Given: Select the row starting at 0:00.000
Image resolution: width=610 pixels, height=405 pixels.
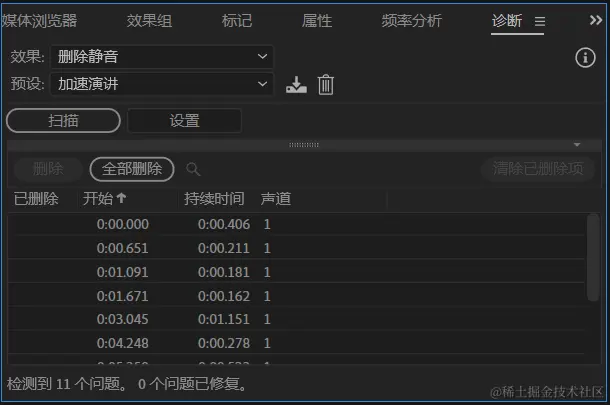Looking at the screenshot, I should point(296,224).
